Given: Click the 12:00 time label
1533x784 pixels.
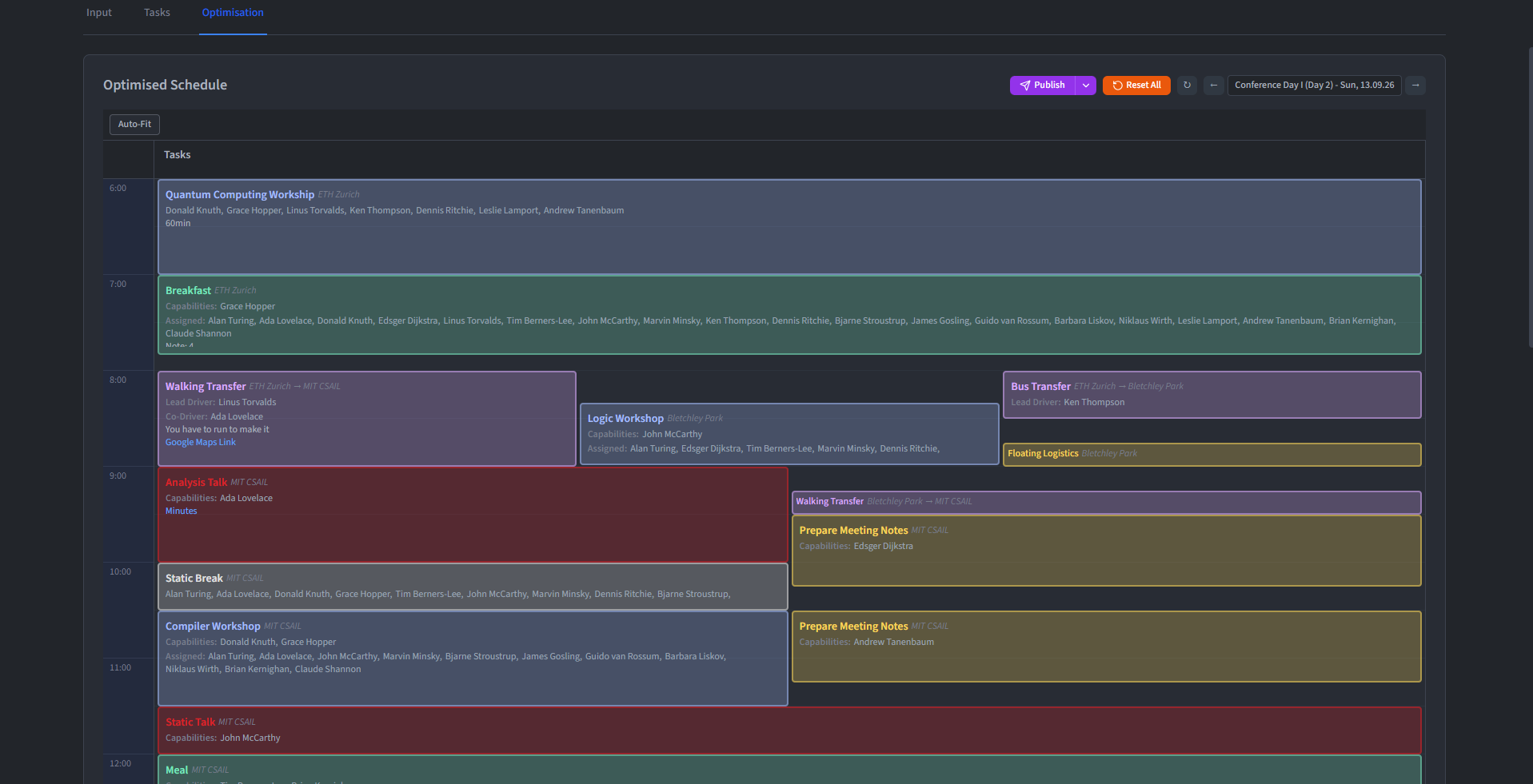Looking at the screenshot, I should pos(120,764).
